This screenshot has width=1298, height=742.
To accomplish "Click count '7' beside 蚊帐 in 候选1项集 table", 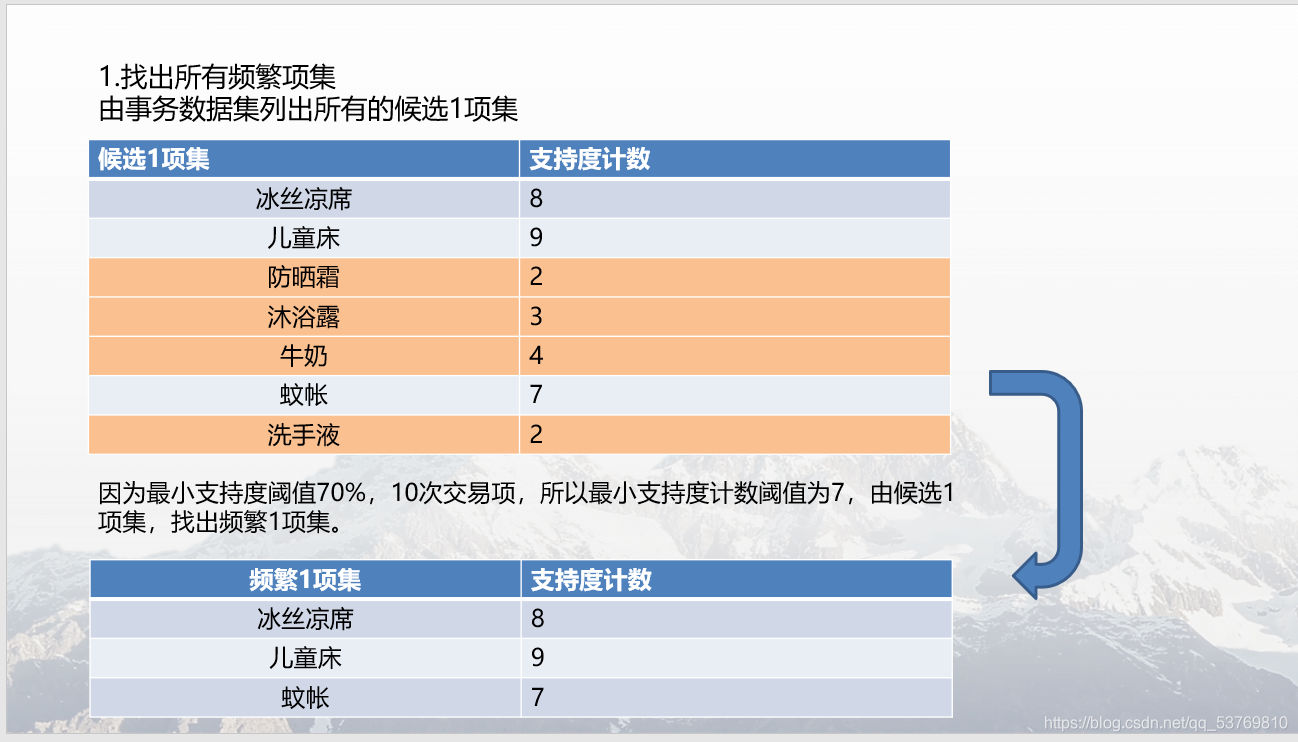I will coord(734,395).
